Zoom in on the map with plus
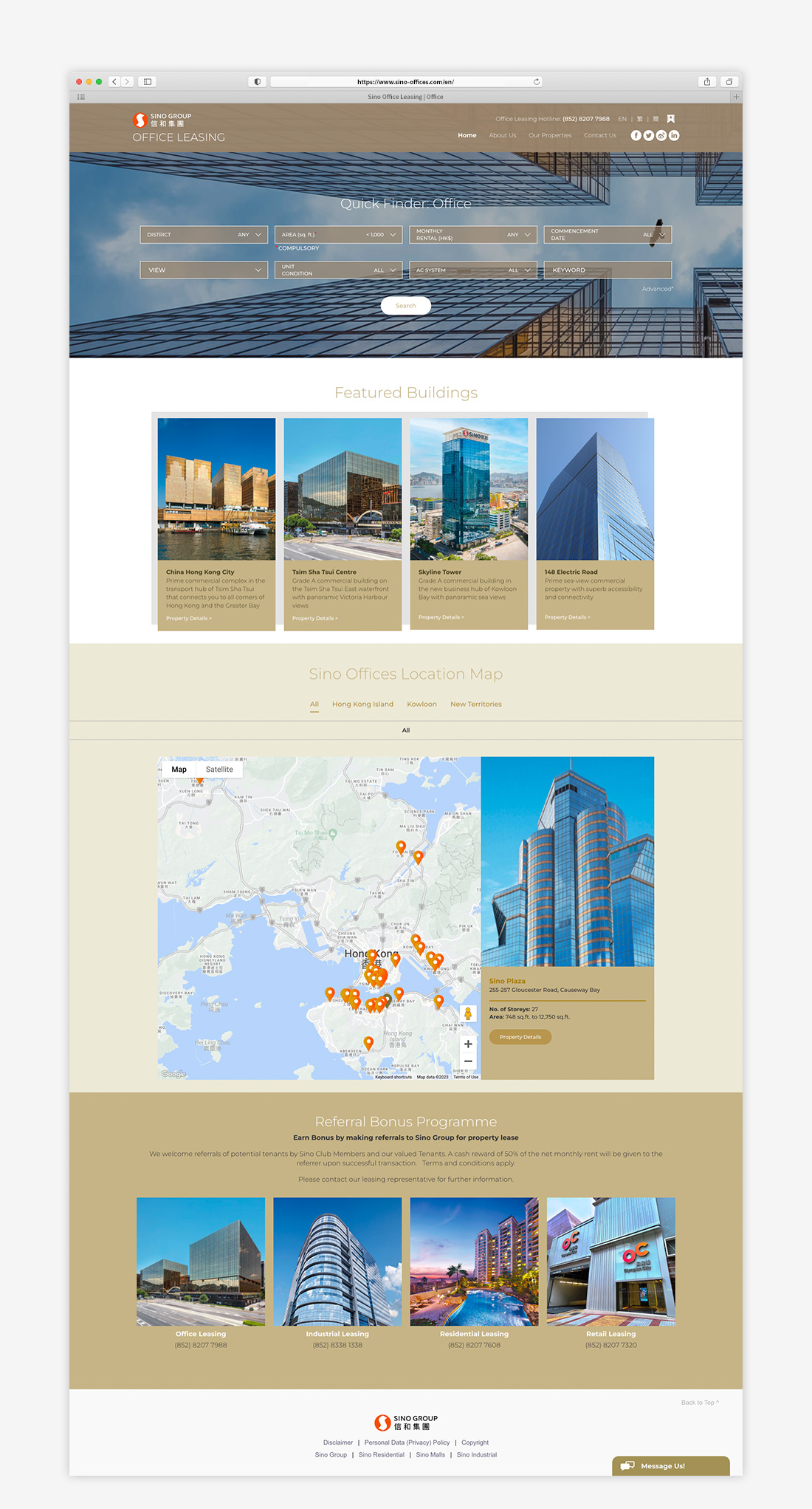This screenshot has width=812, height=1509. click(468, 1044)
